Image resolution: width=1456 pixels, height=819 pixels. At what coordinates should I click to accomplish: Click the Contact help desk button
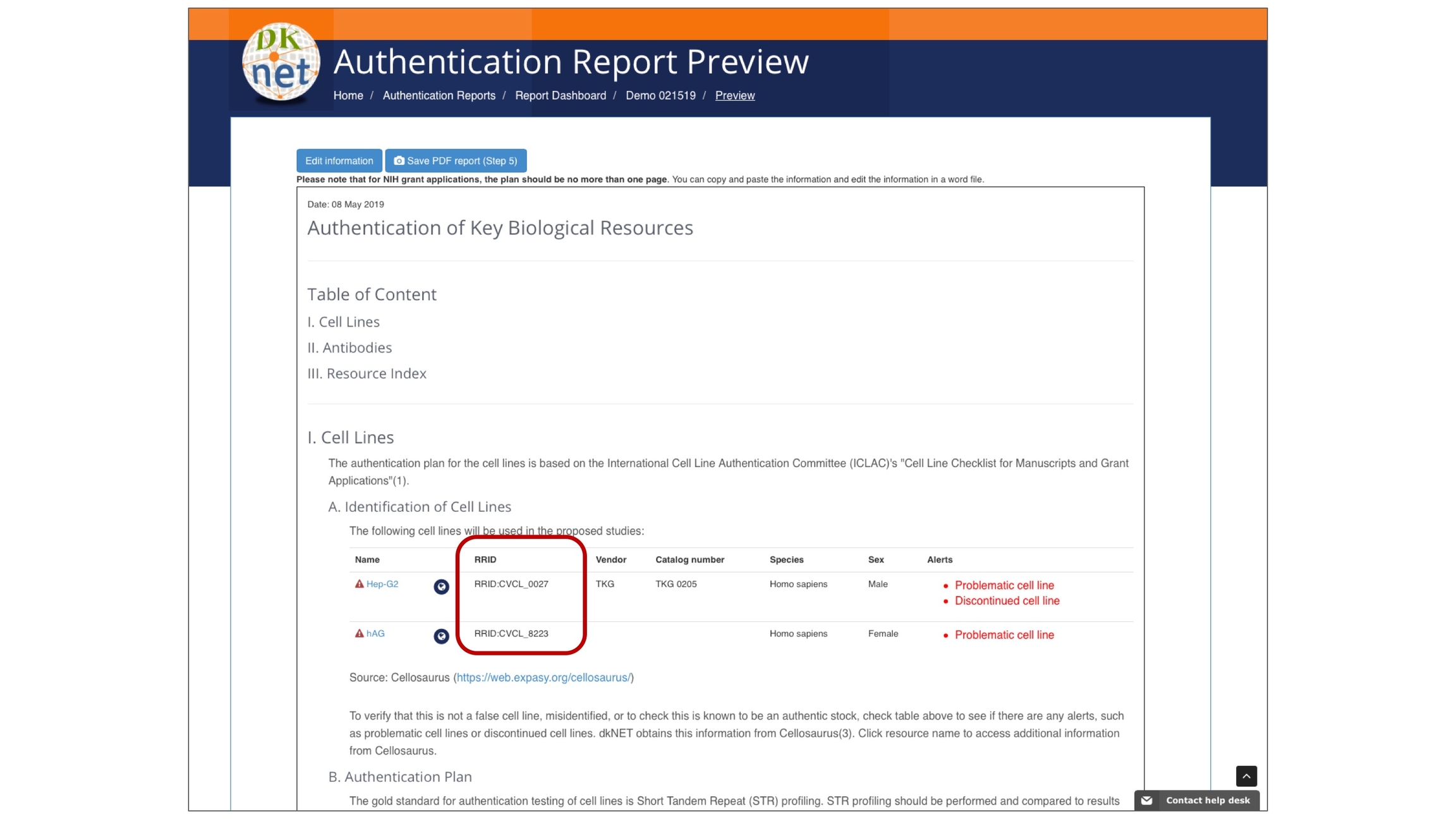[1207, 800]
